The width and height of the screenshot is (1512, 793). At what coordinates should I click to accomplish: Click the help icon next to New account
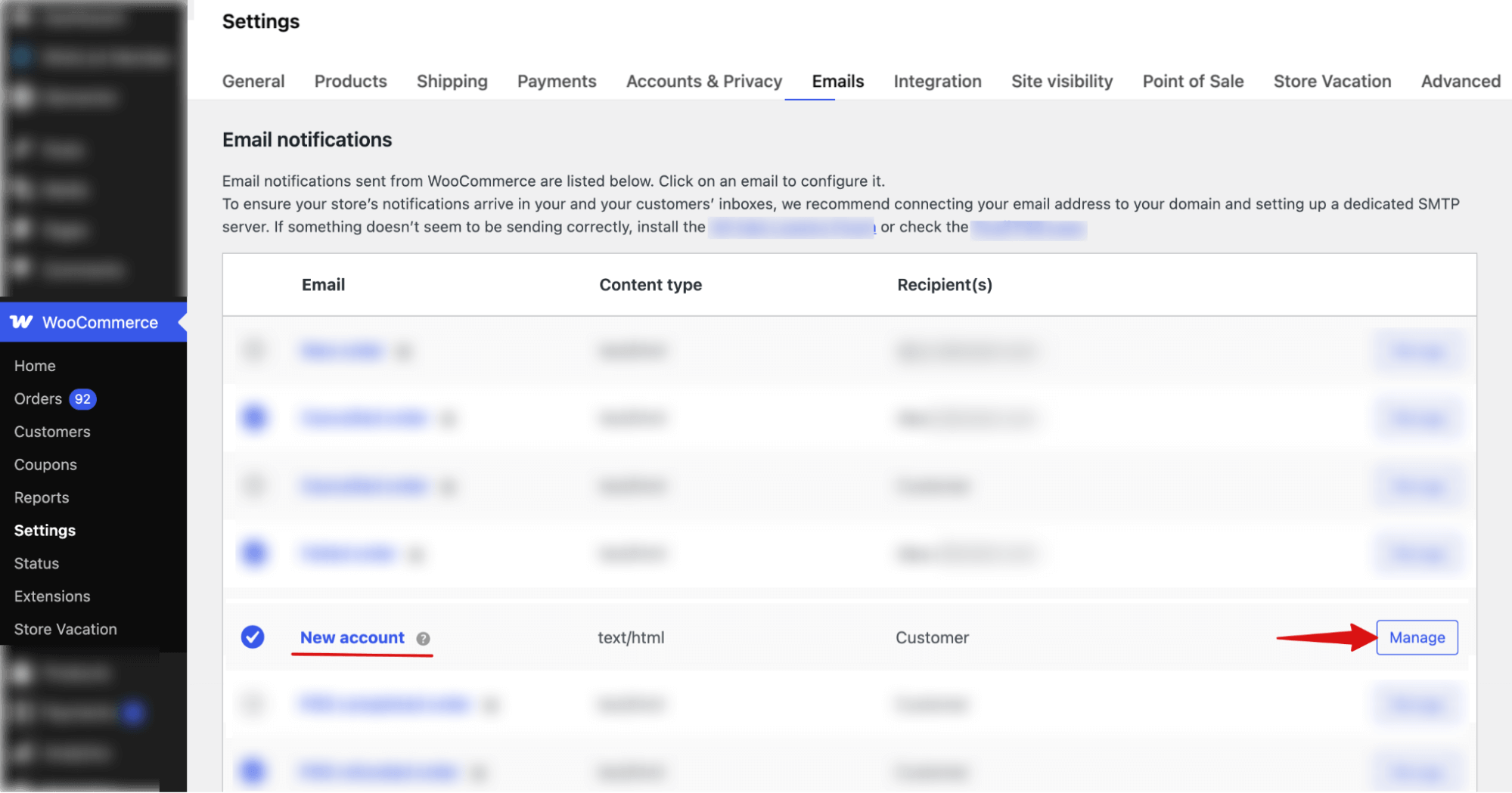point(423,638)
